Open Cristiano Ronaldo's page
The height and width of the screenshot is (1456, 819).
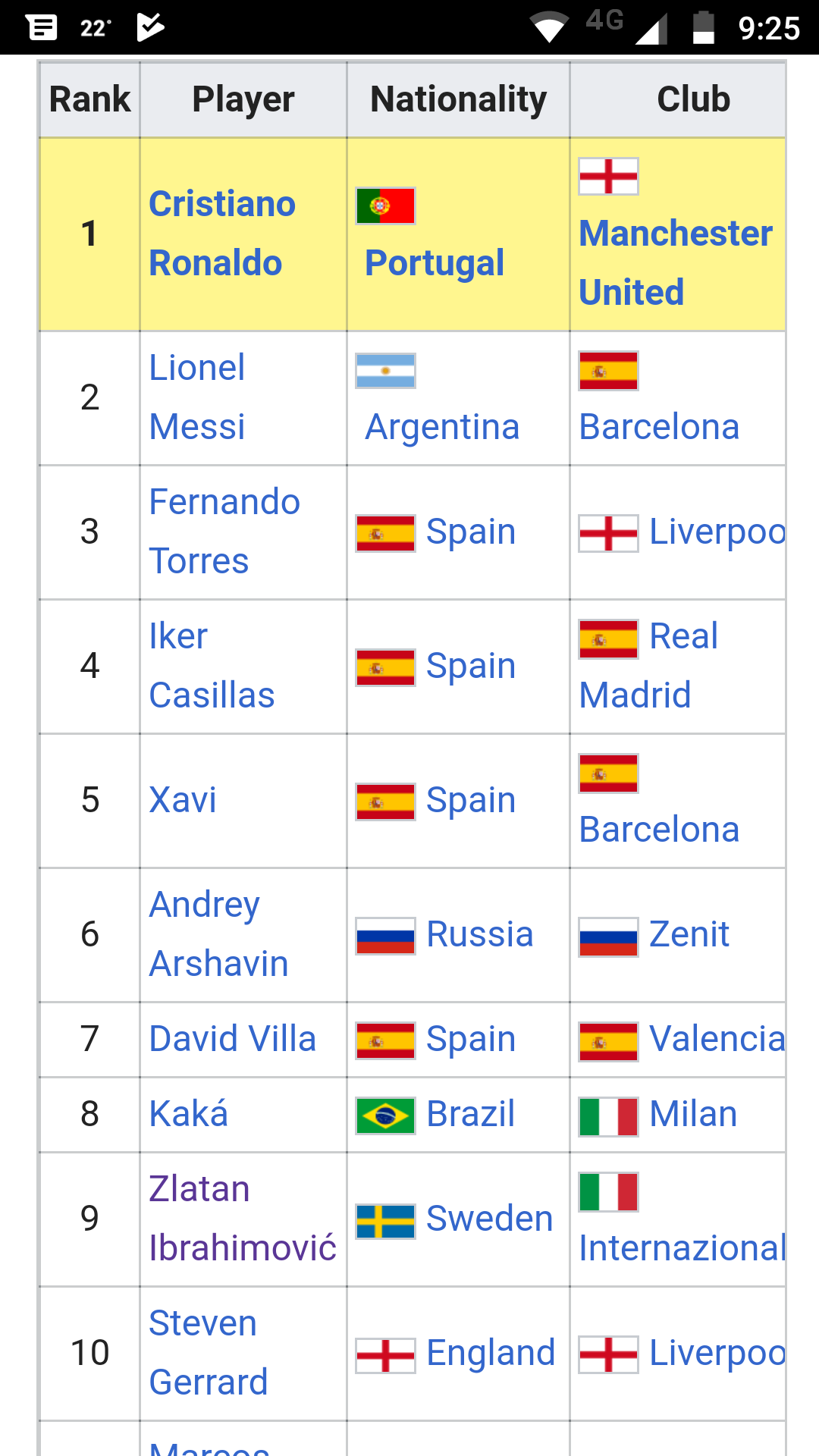pos(221,234)
